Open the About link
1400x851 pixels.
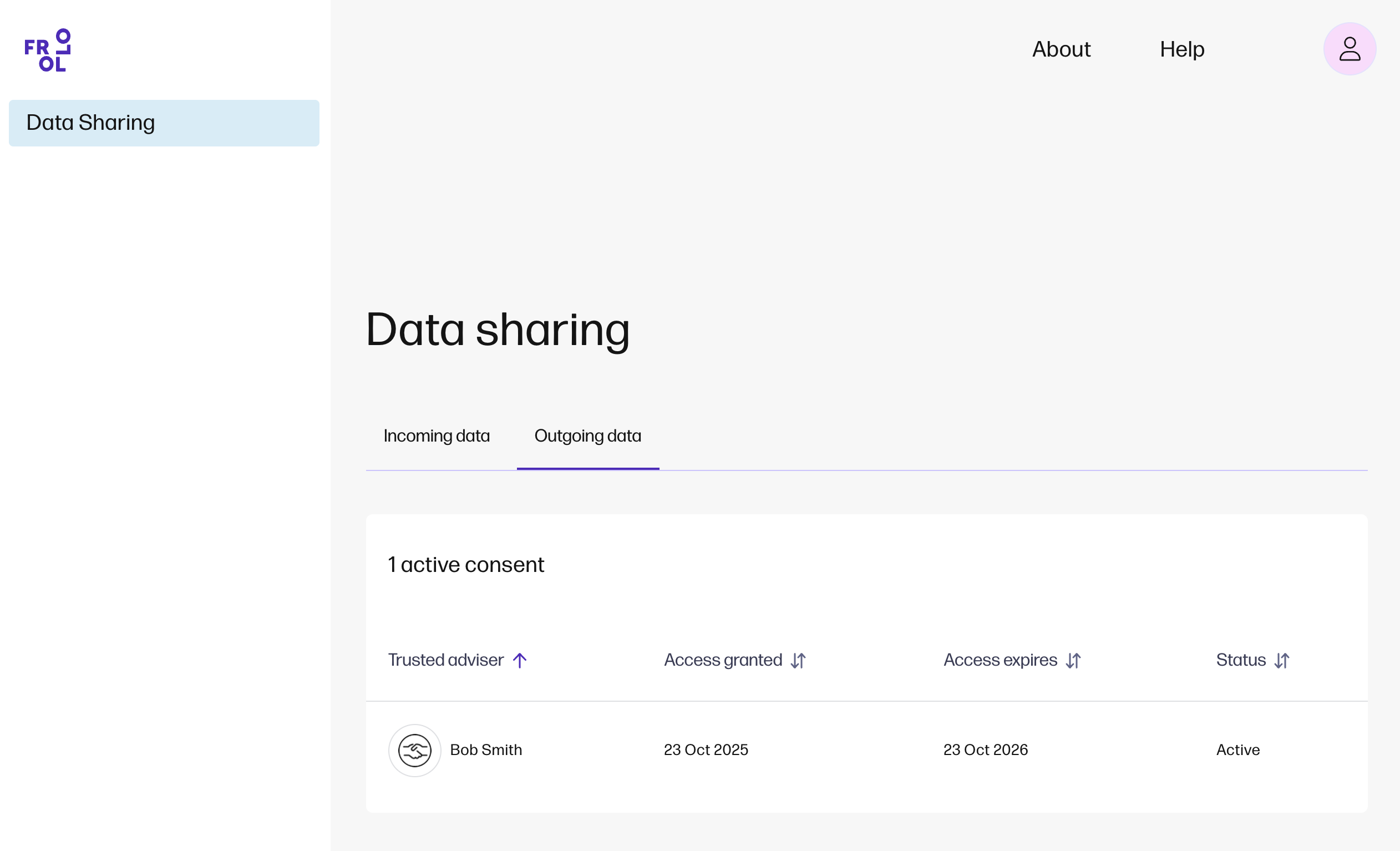[1061, 49]
